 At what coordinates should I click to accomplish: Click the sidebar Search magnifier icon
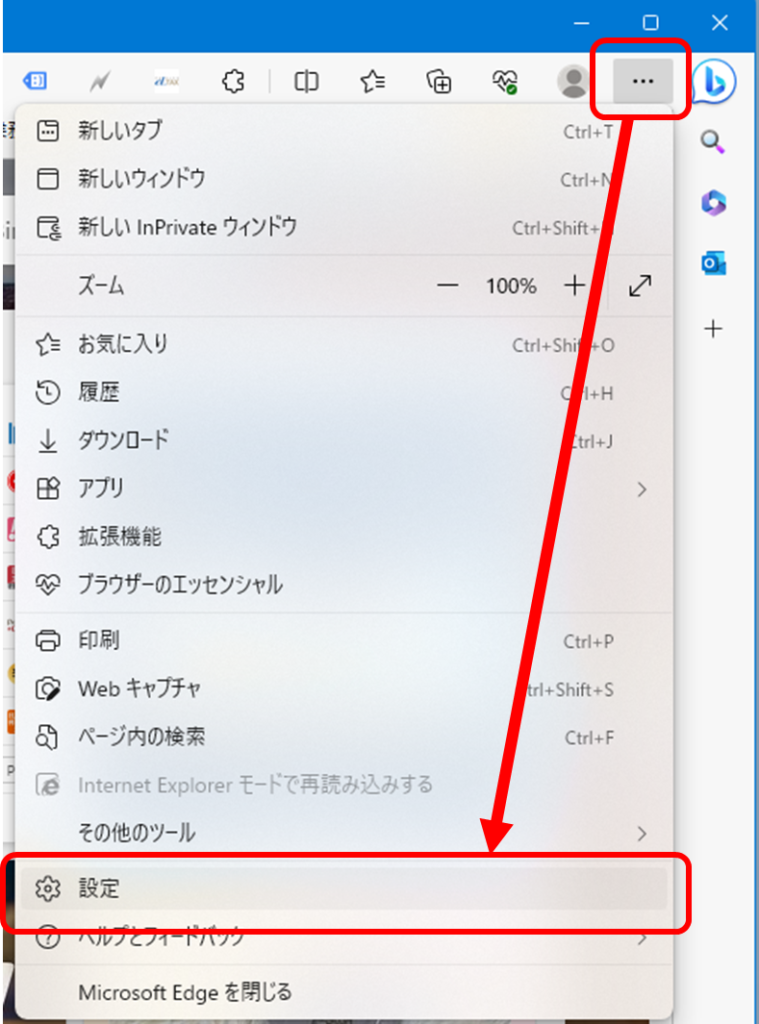coord(713,141)
